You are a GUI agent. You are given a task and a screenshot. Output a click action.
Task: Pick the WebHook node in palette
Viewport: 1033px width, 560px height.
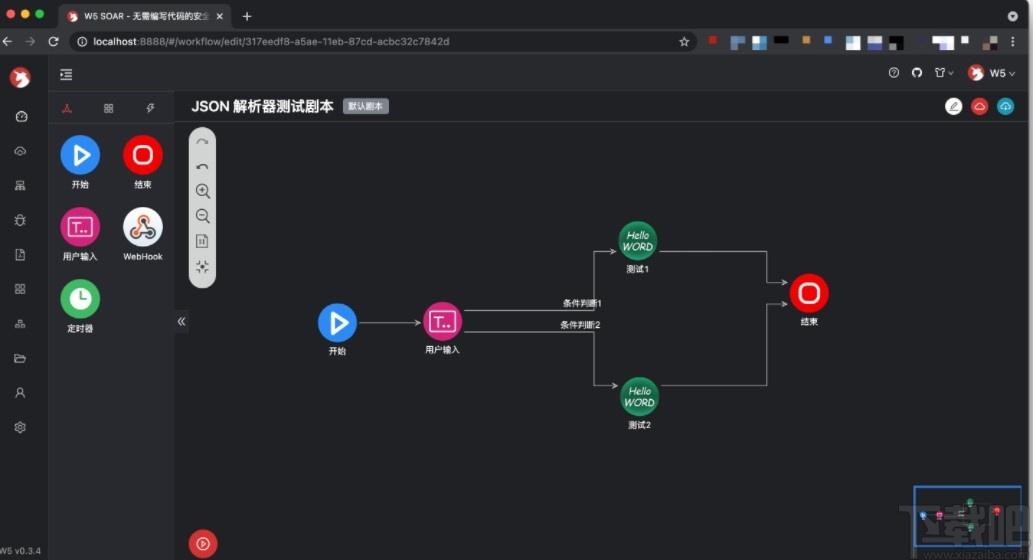coord(143,227)
